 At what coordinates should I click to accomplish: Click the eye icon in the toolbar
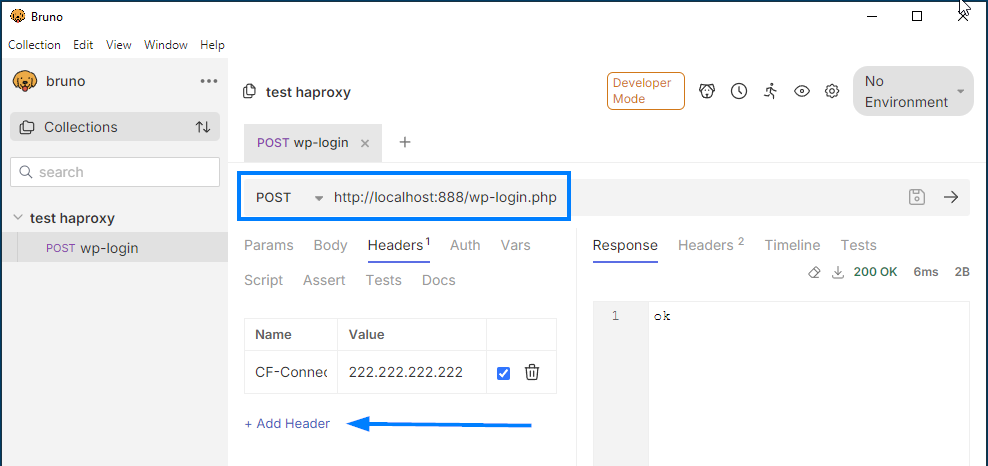click(801, 91)
